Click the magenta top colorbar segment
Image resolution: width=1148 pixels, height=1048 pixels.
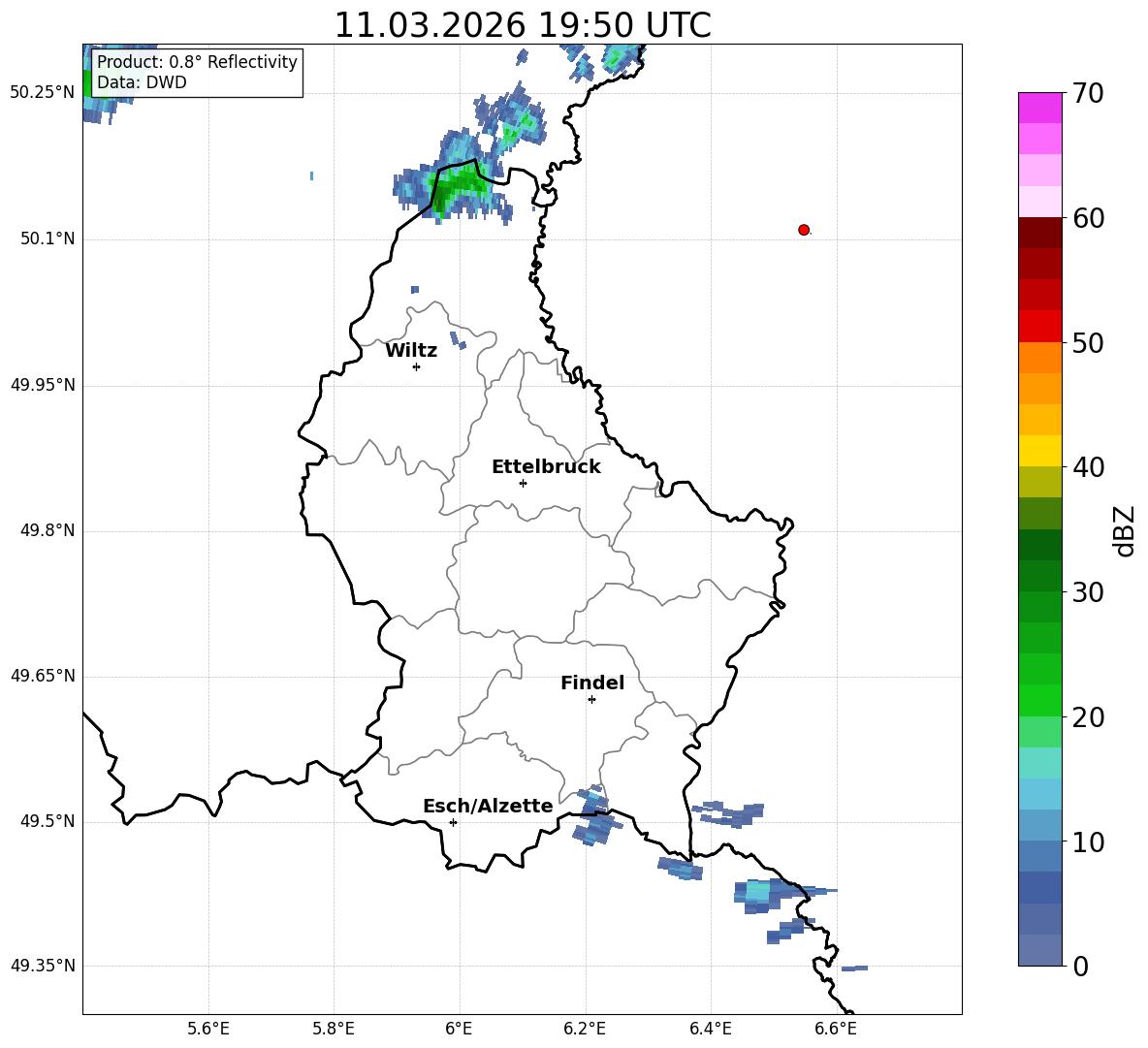point(1039,108)
